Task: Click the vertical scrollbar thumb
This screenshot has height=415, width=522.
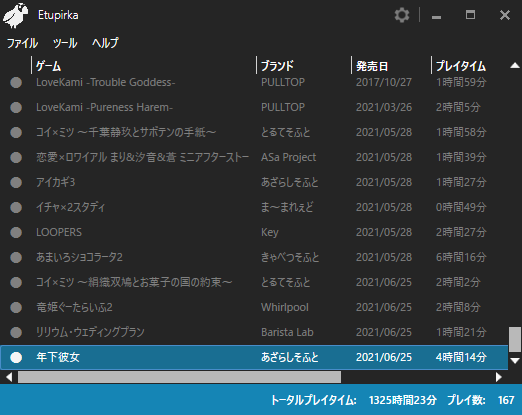Action: click(515, 339)
